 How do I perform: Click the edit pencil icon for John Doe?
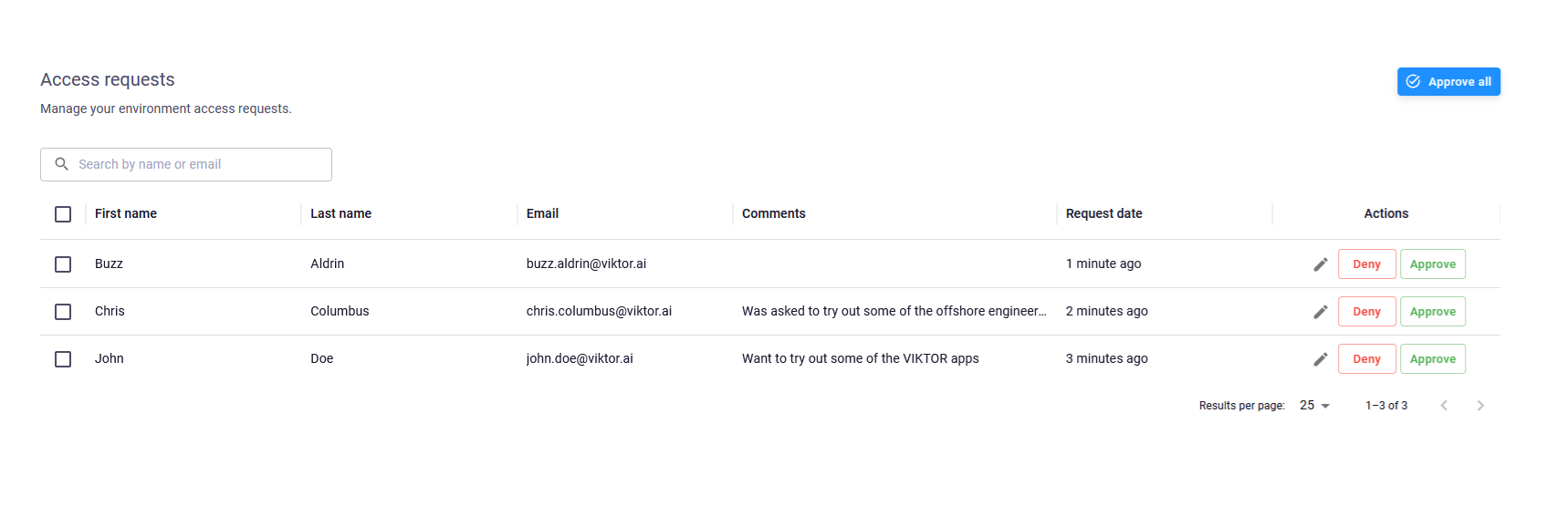(1320, 359)
